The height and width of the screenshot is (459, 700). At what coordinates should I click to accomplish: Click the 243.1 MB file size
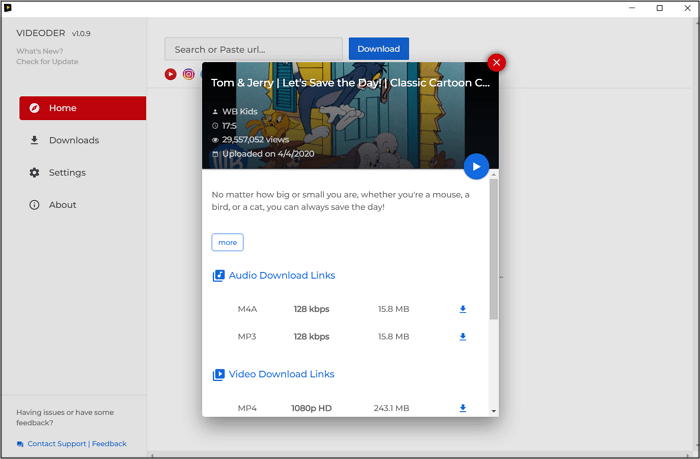click(392, 408)
